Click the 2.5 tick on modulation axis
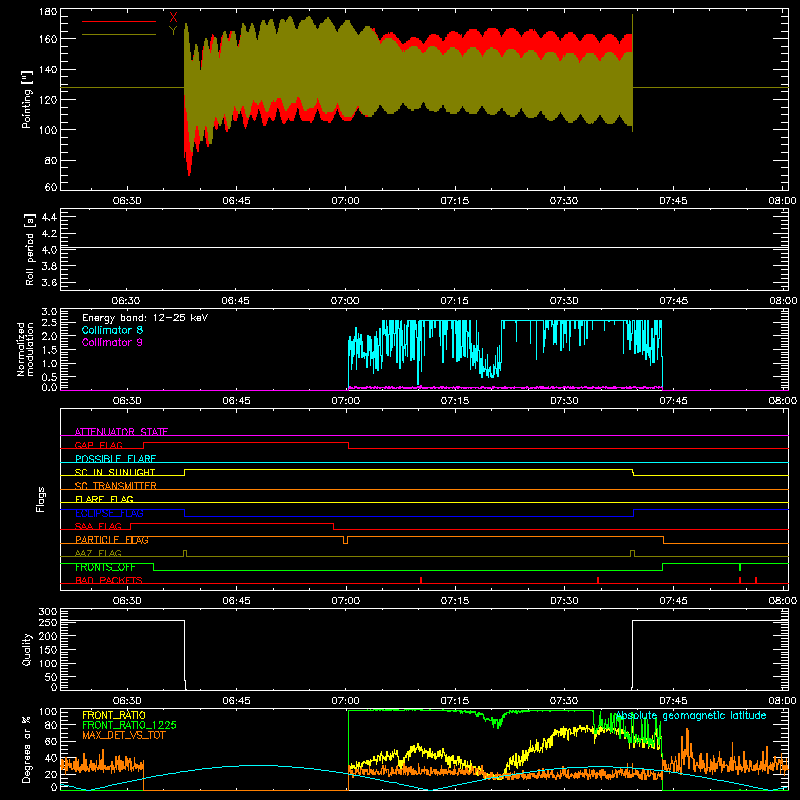This screenshot has width=800, height=800. pos(49,323)
